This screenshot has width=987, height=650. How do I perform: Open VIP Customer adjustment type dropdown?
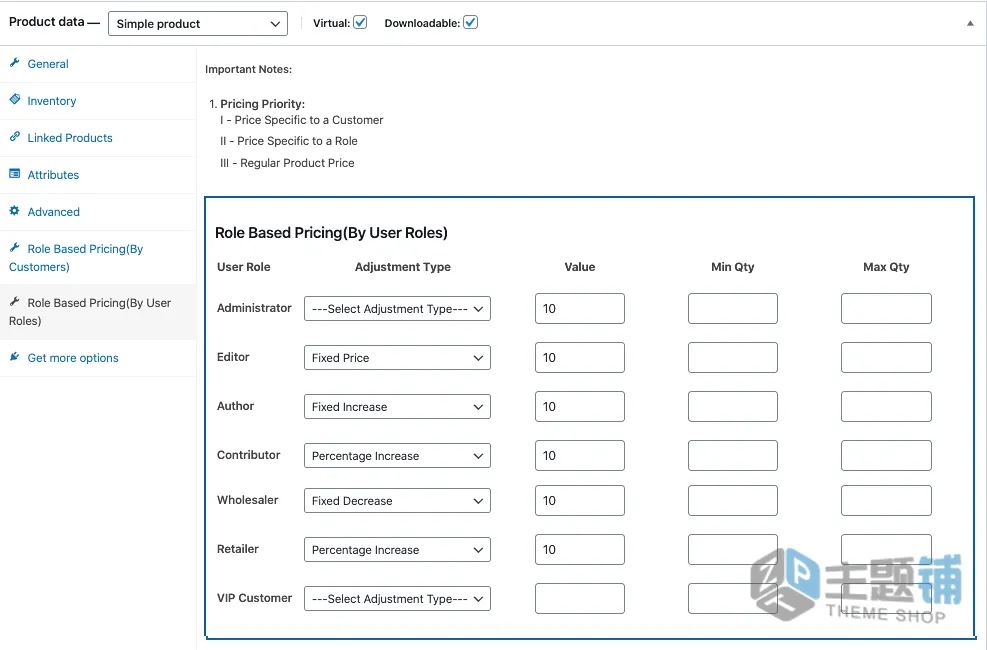tap(397, 599)
